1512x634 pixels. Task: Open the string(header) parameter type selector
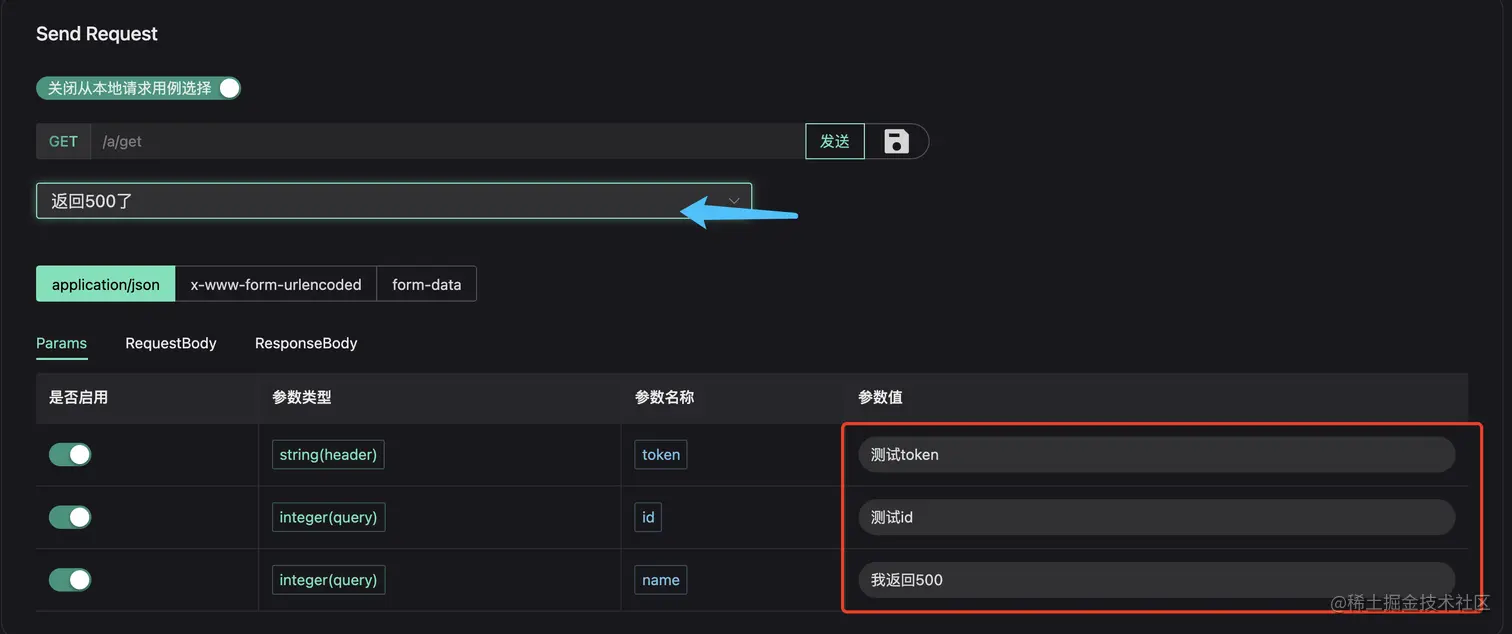(328, 455)
